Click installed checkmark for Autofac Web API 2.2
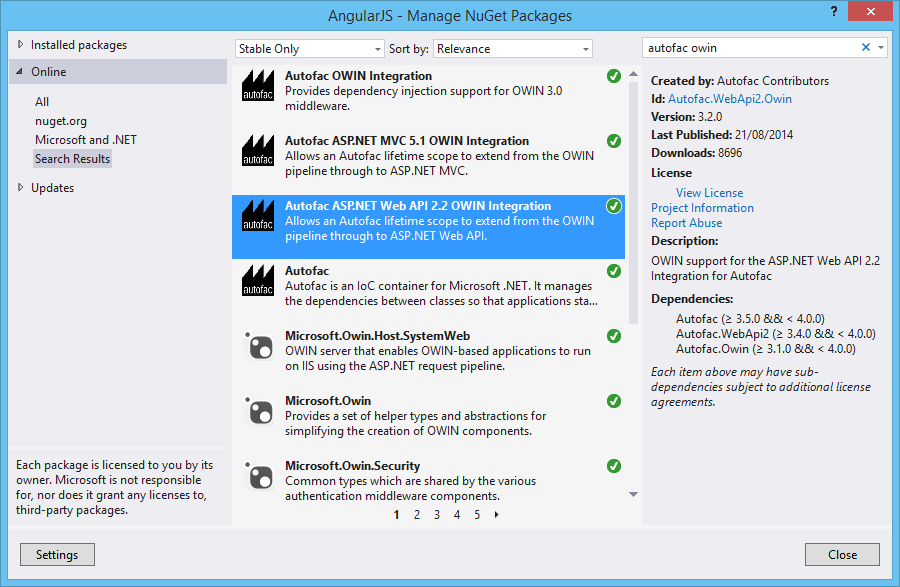Viewport: 900px width, 587px height. [x=614, y=206]
